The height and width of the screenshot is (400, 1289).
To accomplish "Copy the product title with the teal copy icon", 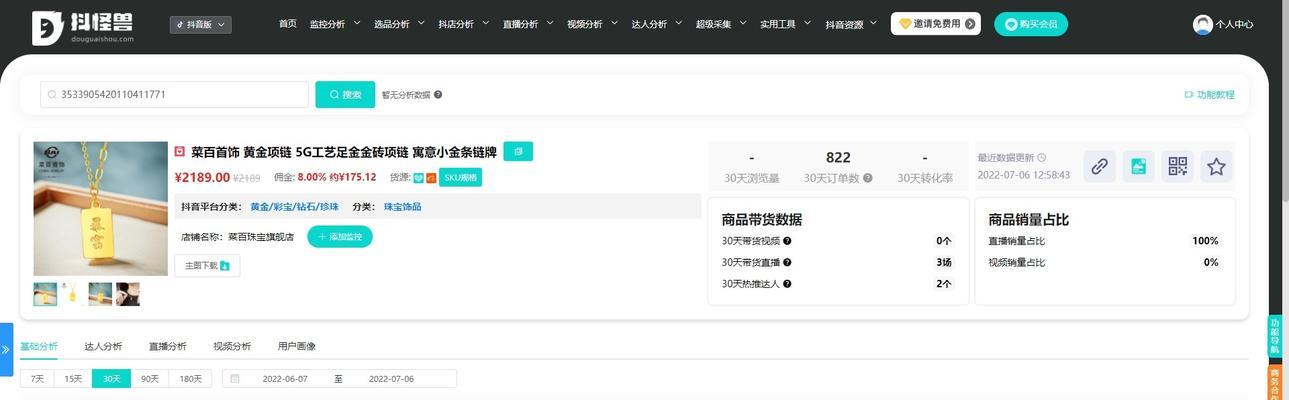I will [518, 151].
